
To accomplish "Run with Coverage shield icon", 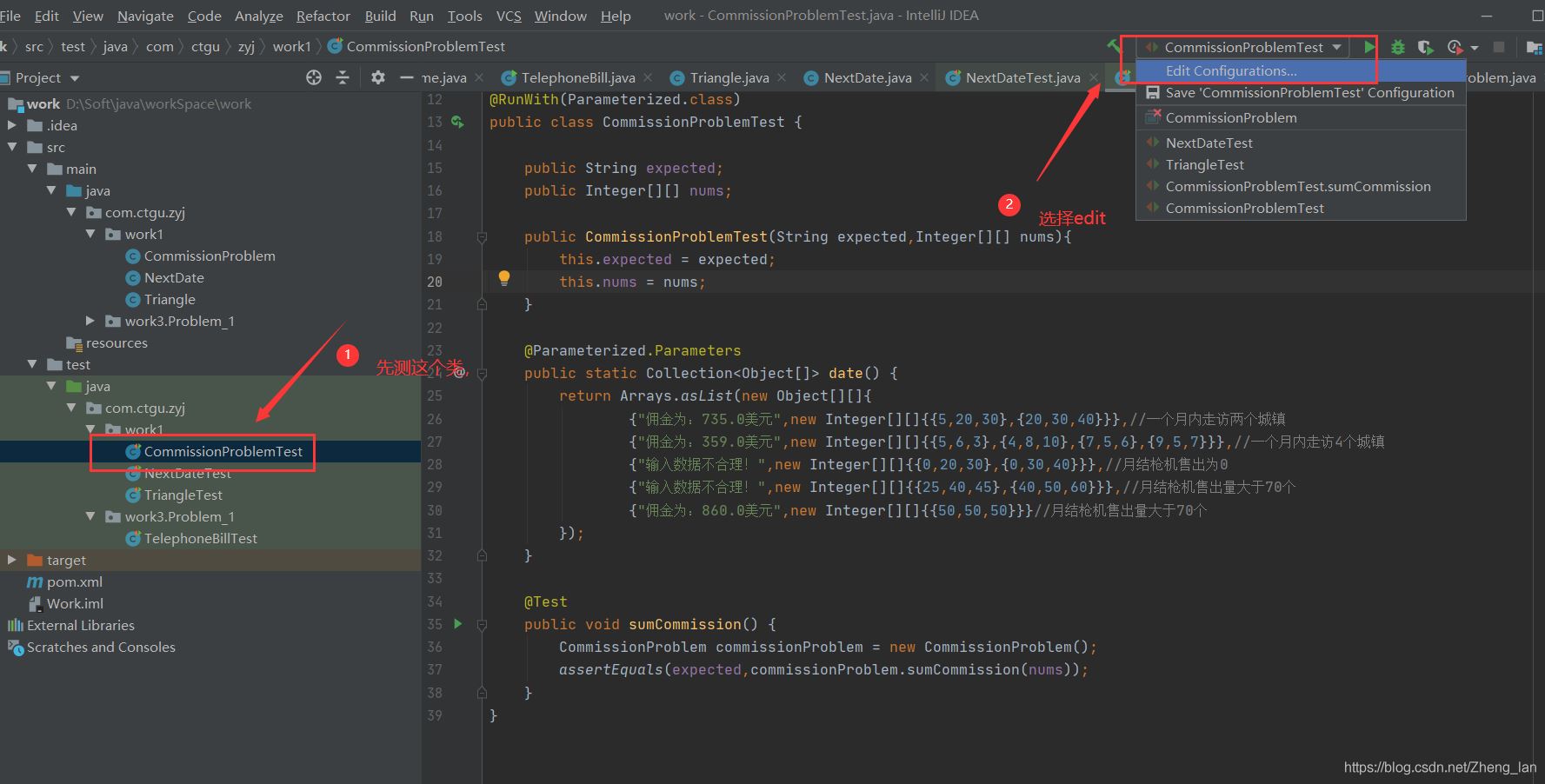I will [x=1425, y=47].
